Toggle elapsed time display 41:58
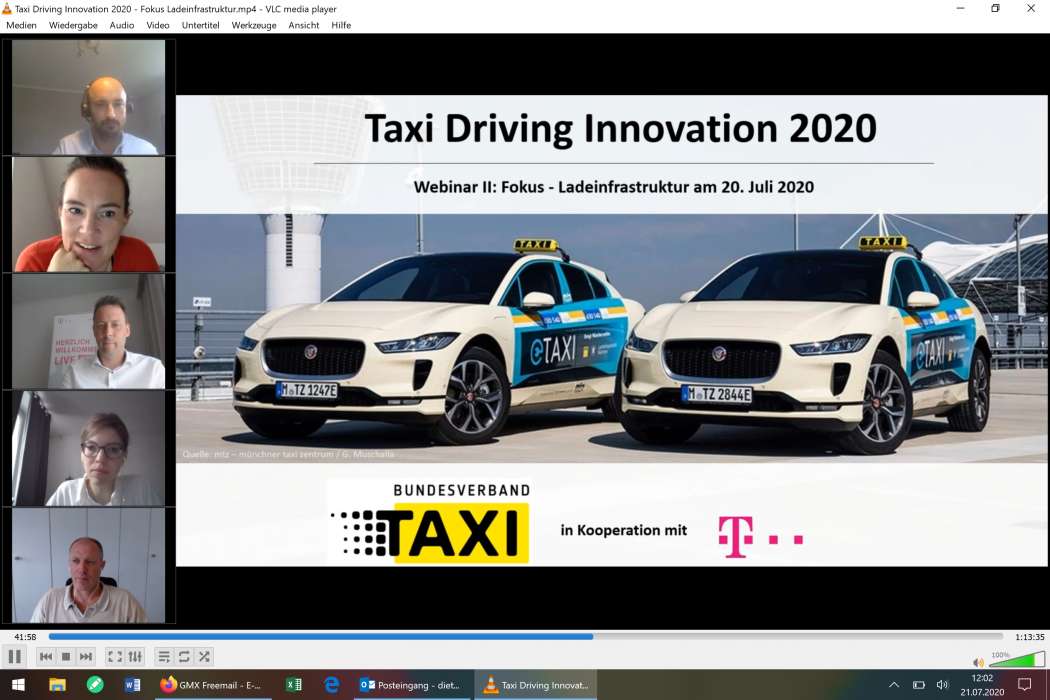 [25, 637]
